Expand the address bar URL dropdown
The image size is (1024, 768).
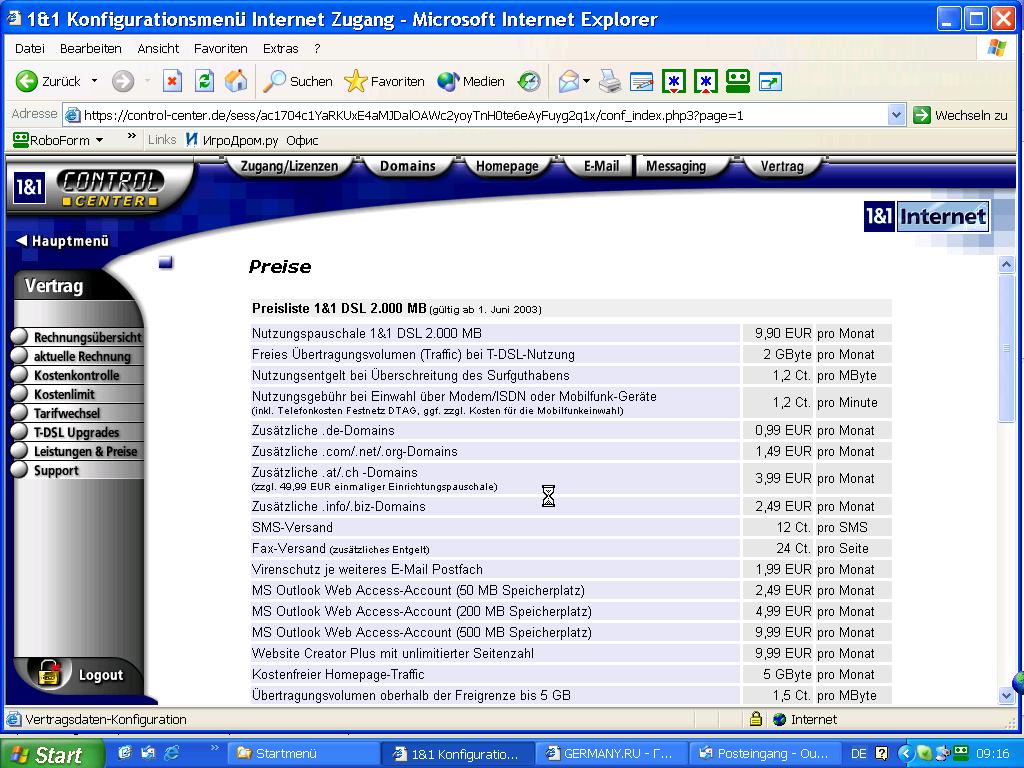[896, 116]
